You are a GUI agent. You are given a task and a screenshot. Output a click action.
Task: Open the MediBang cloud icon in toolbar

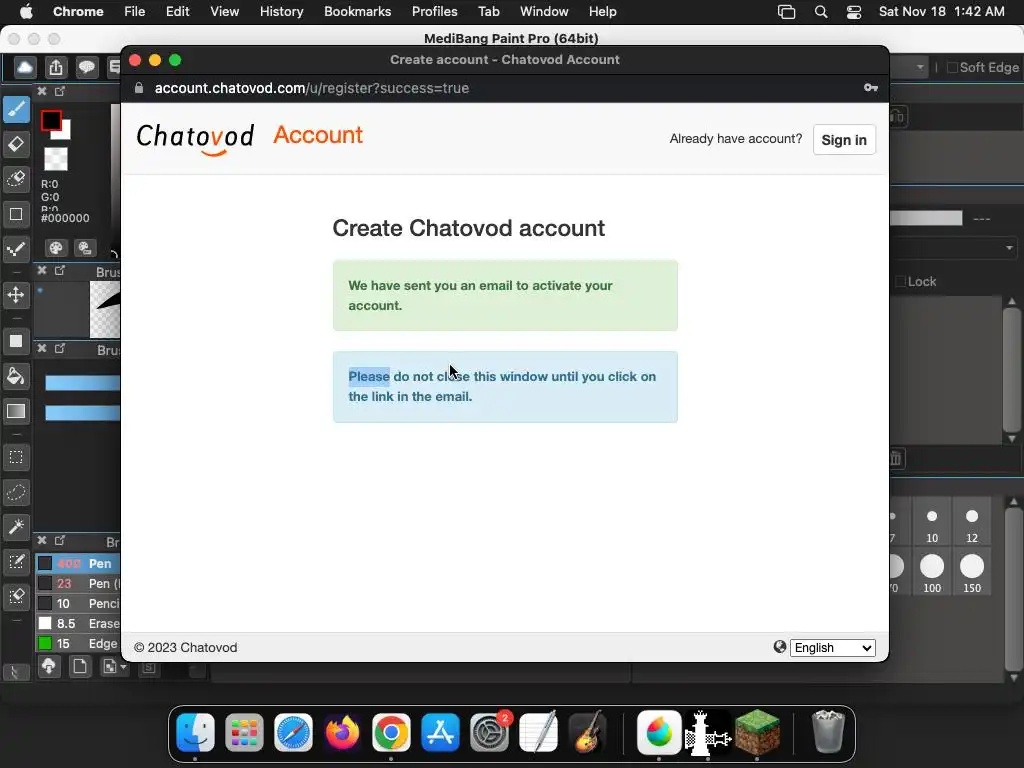[x=25, y=67]
